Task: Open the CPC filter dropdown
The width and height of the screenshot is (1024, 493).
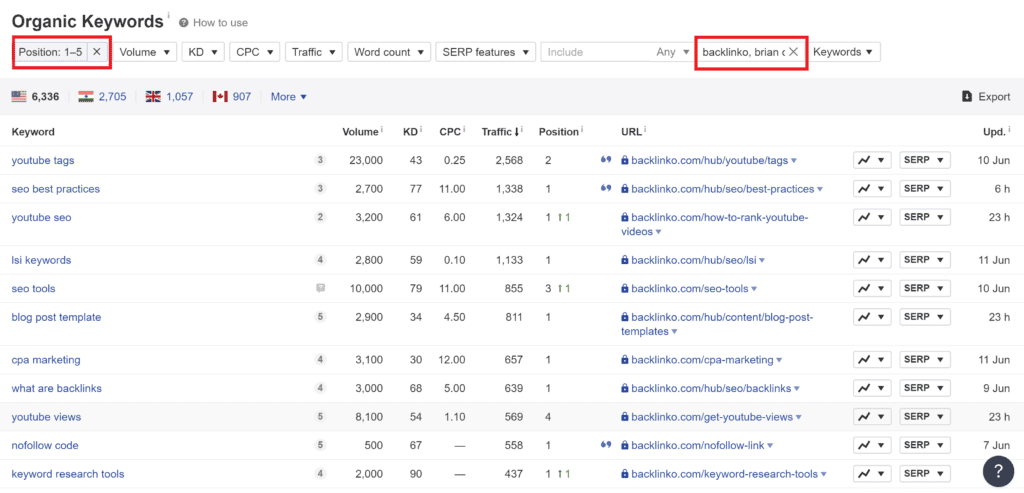Action: pos(255,52)
